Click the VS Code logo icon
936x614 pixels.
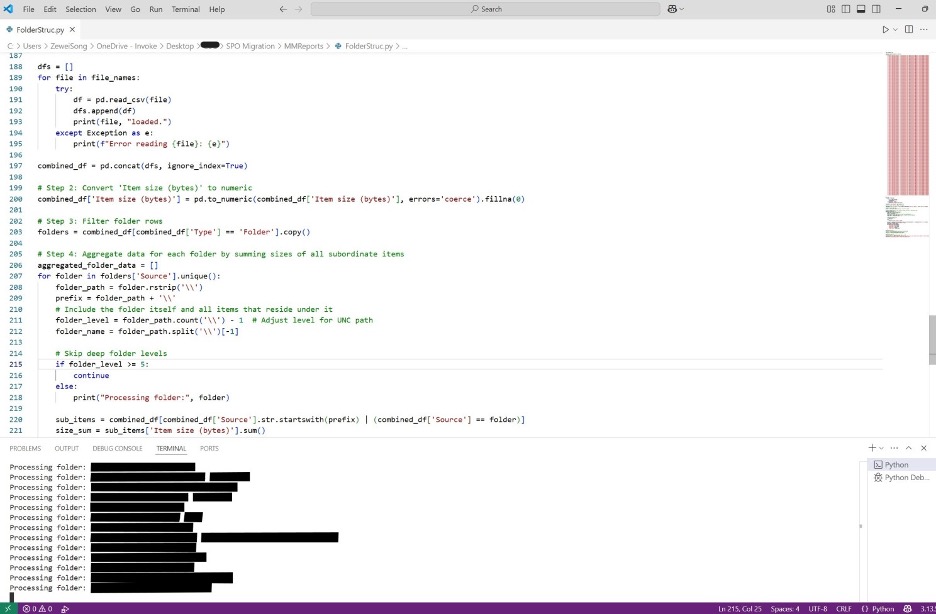pos(8,9)
